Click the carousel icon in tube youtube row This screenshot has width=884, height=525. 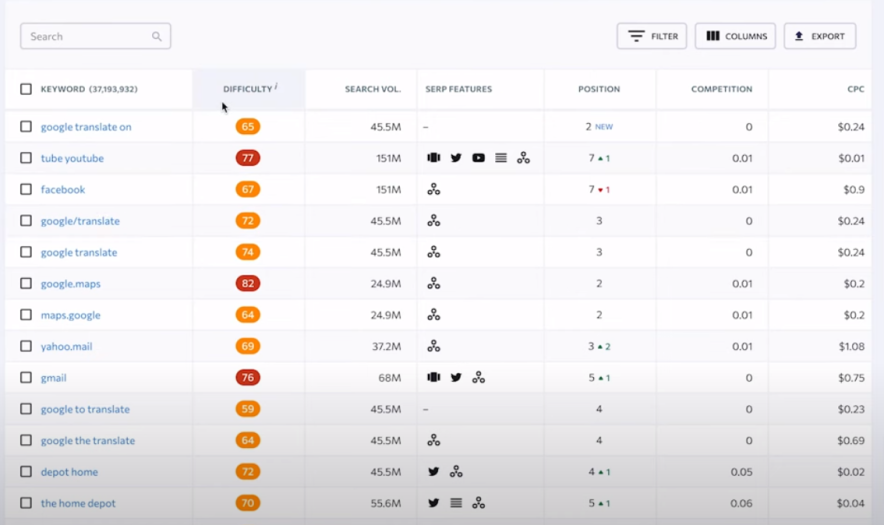[434, 158]
